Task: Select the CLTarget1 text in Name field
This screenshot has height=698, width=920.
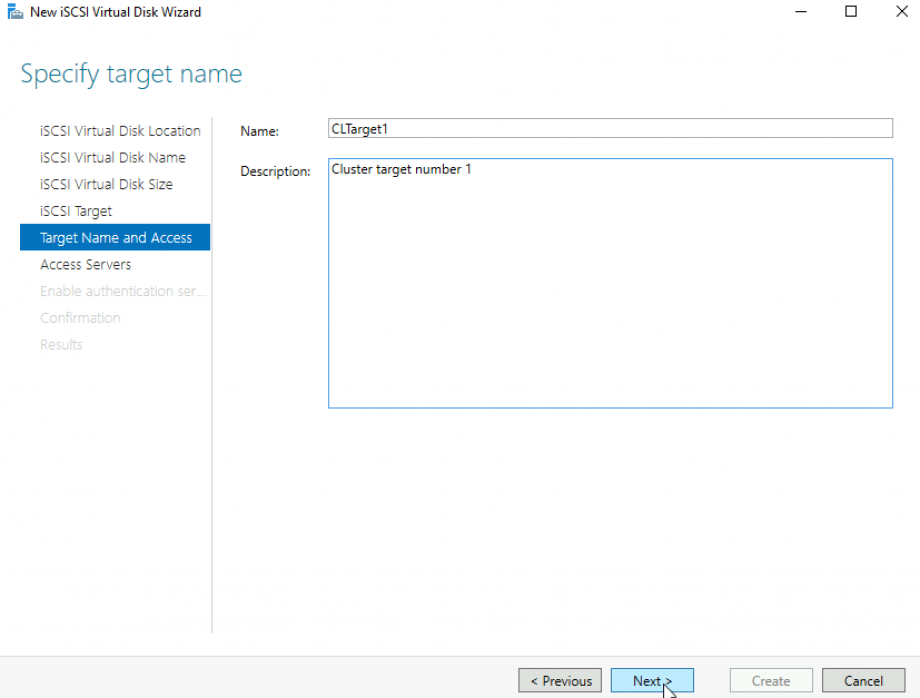Action: point(360,128)
